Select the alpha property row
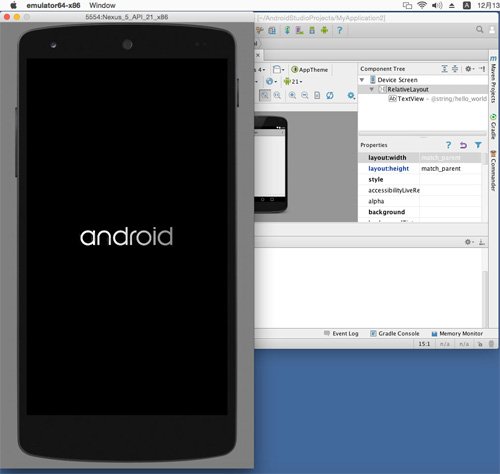The height and width of the screenshot is (474, 500). 420,201
